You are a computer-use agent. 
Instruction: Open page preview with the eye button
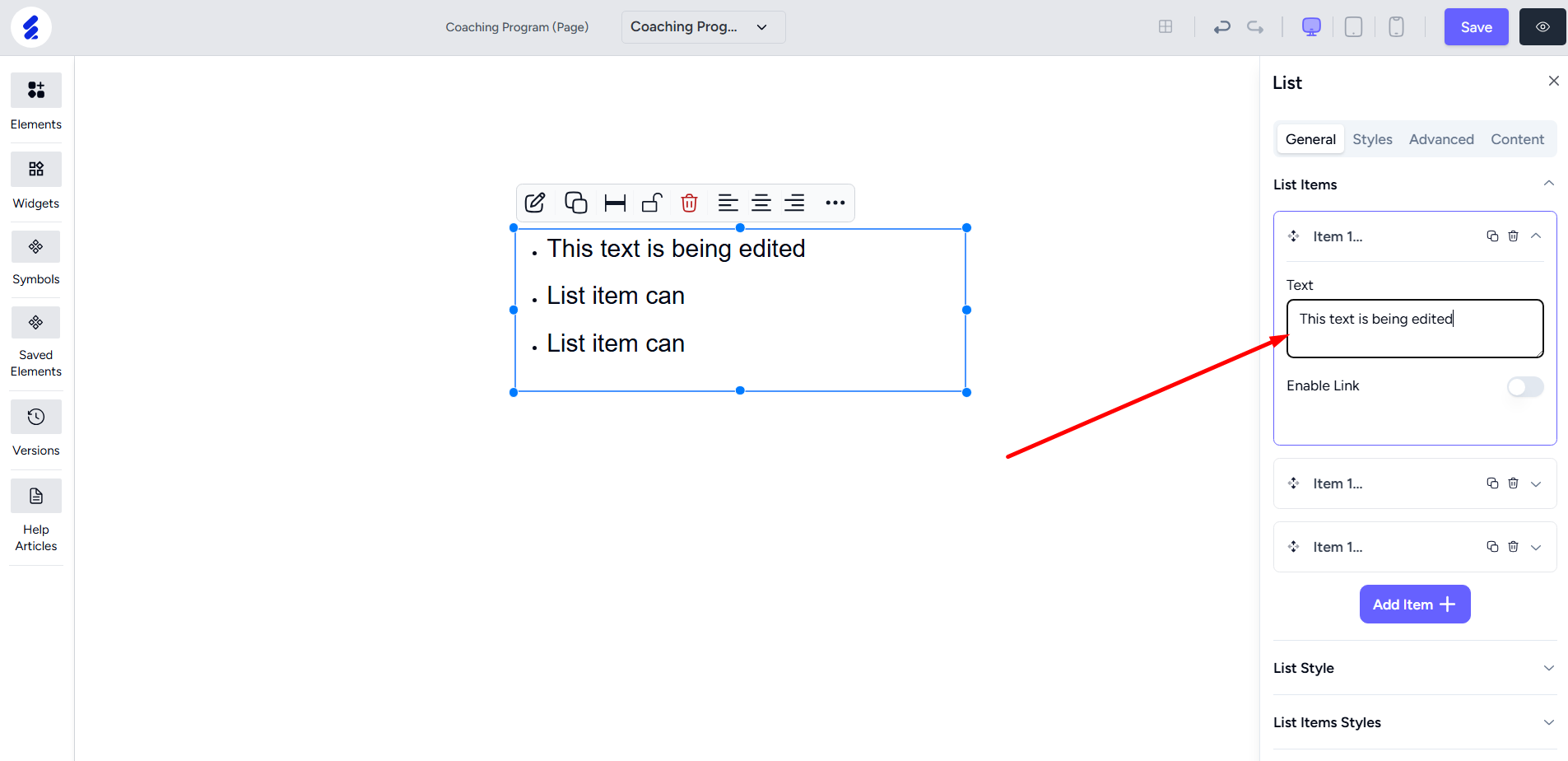tap(1542, 27)
